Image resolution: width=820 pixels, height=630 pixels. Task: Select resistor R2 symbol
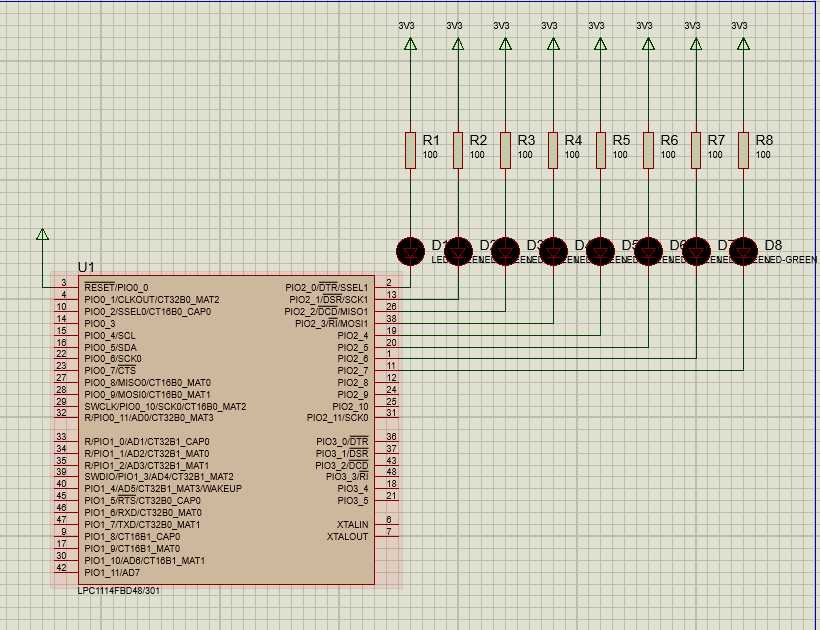pyautogui.click(x=458, y=151)
